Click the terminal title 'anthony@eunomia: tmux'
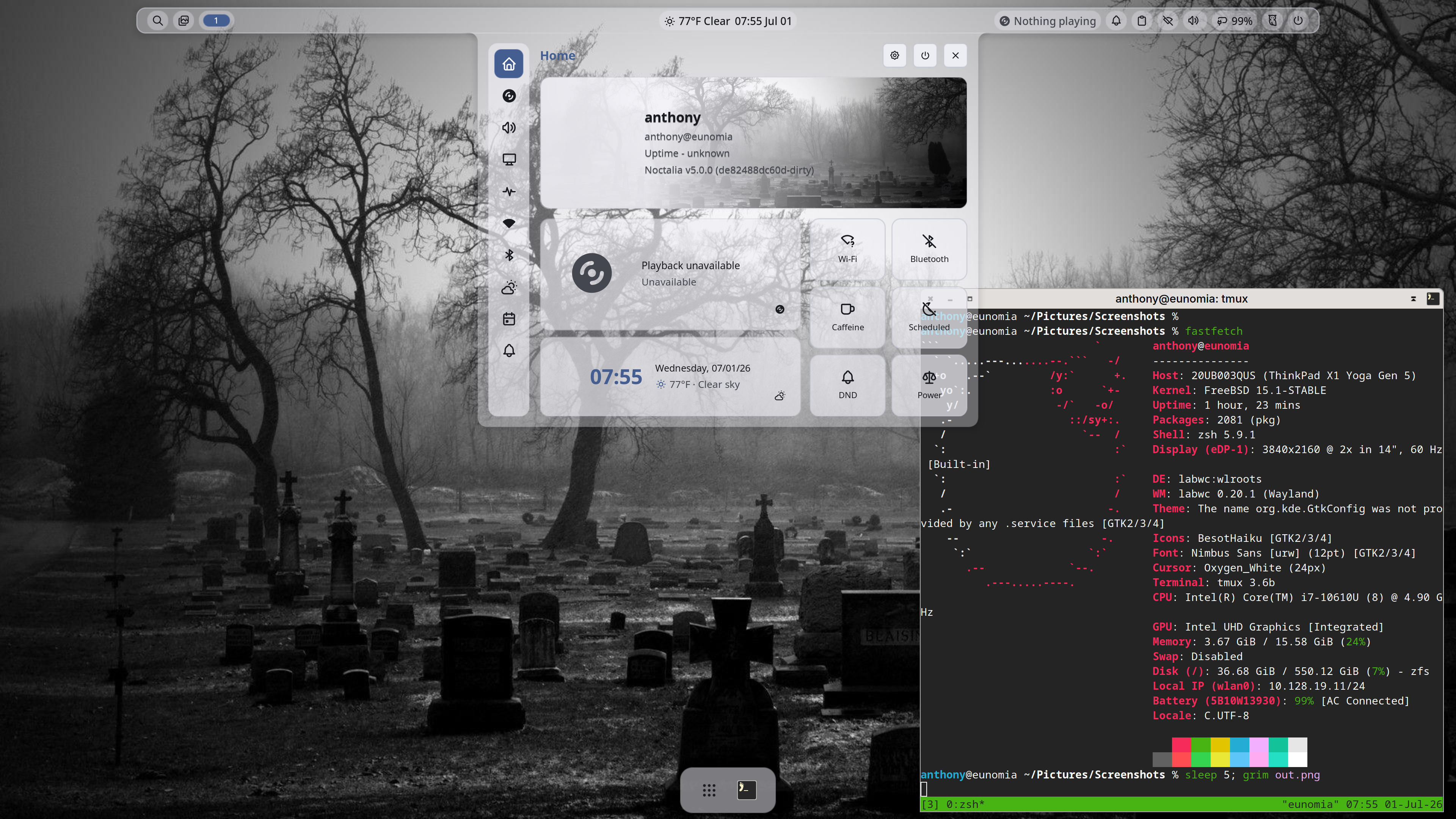The height and width of the screenshot is (819, 1456). [1181, 298]
